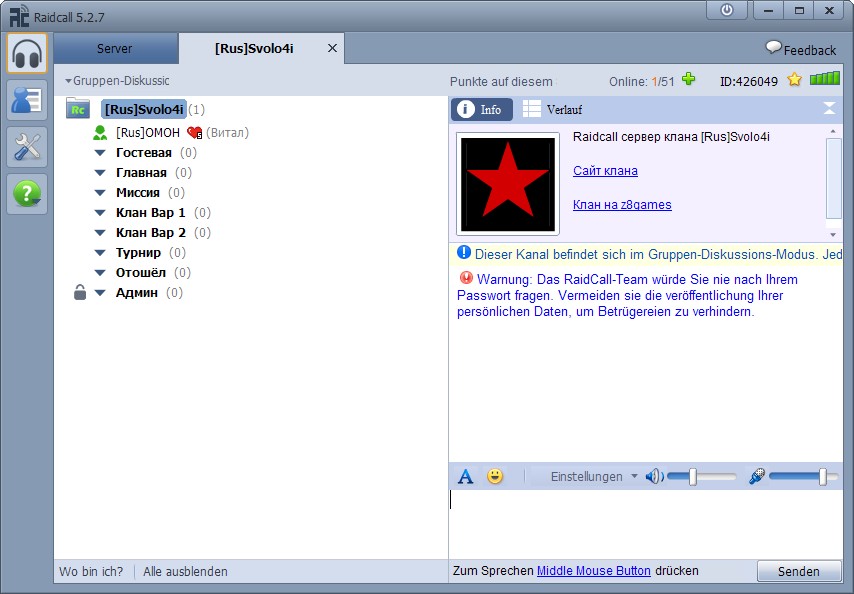Click the green signal strength bars icon
This screenshot has width=854, height=594.
coord(825,79)
